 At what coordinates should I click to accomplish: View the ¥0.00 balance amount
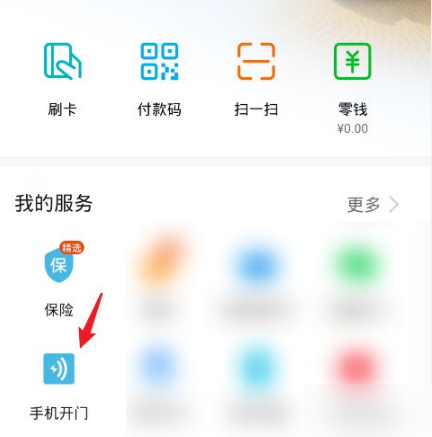(352, 128)
